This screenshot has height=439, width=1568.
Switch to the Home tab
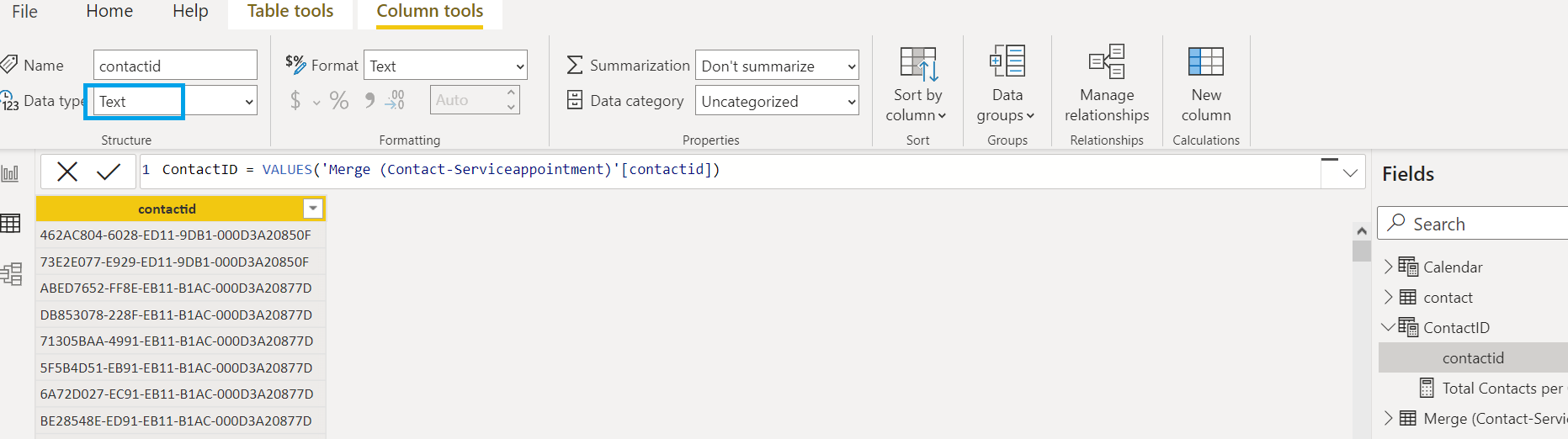(x=109, y=11)
